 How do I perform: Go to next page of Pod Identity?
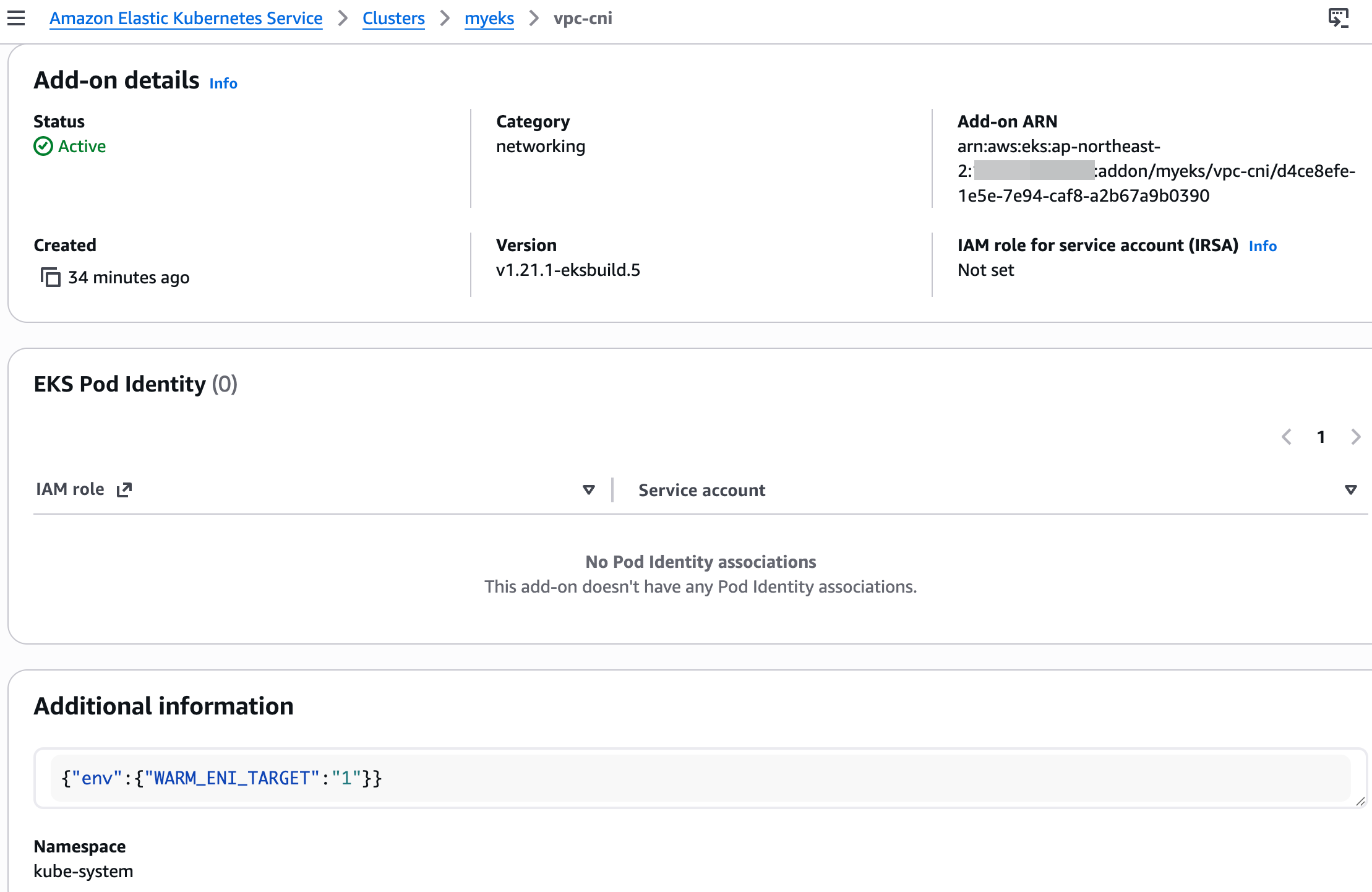coord(1355,437)
